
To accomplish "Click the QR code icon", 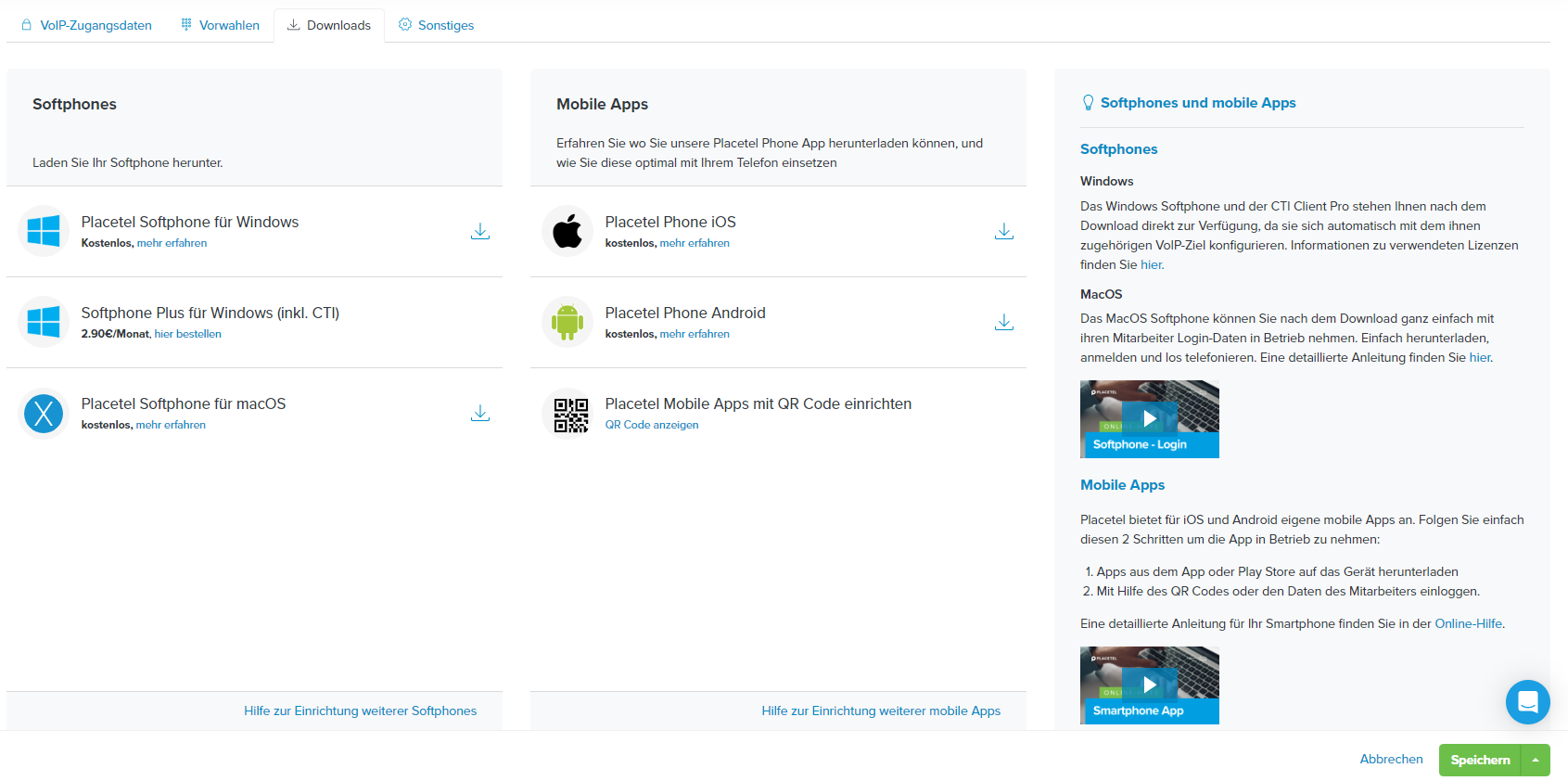I will (571, 416).
